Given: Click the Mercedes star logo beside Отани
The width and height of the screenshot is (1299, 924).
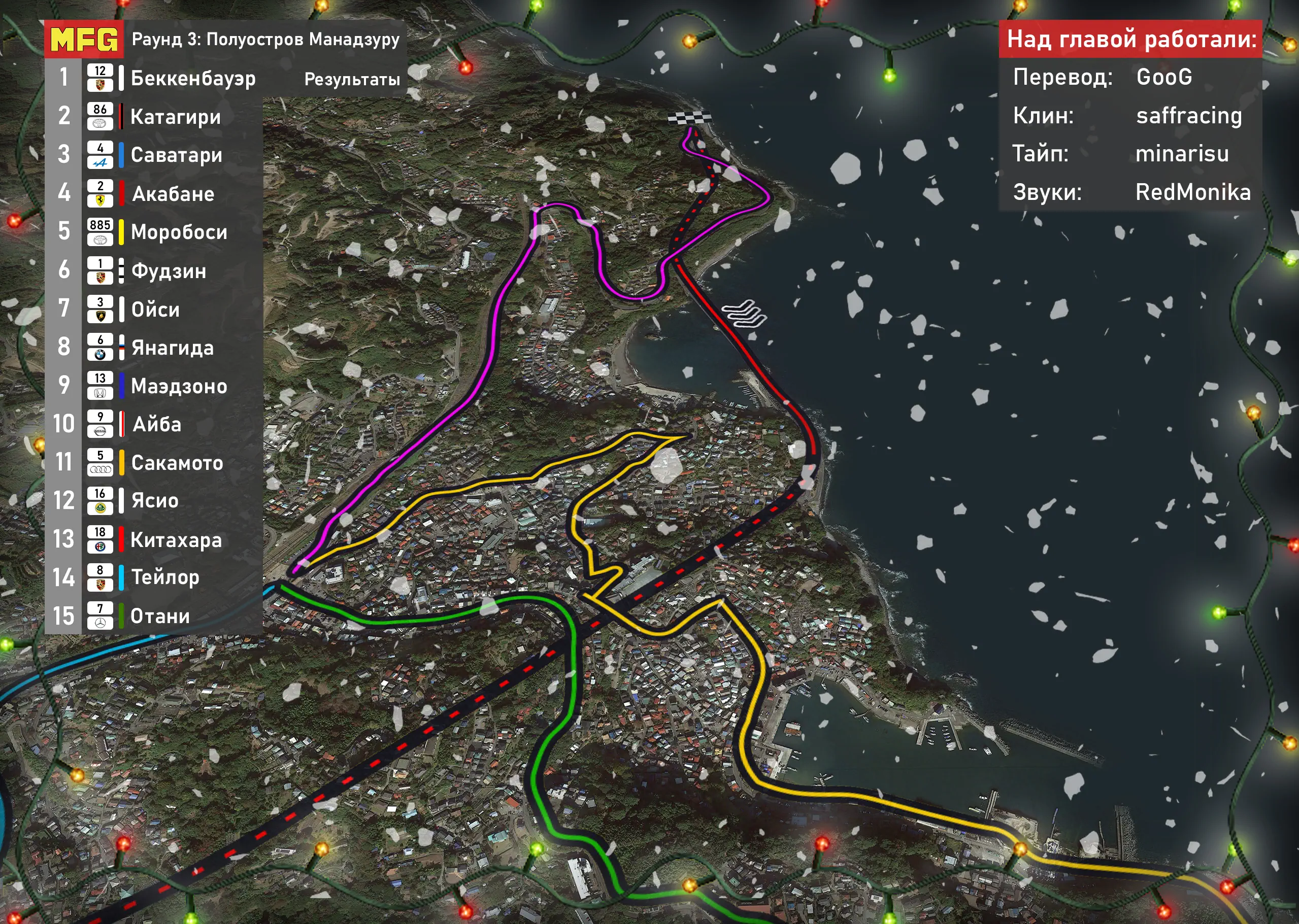Looking at the screenshot, I should 100,623.
